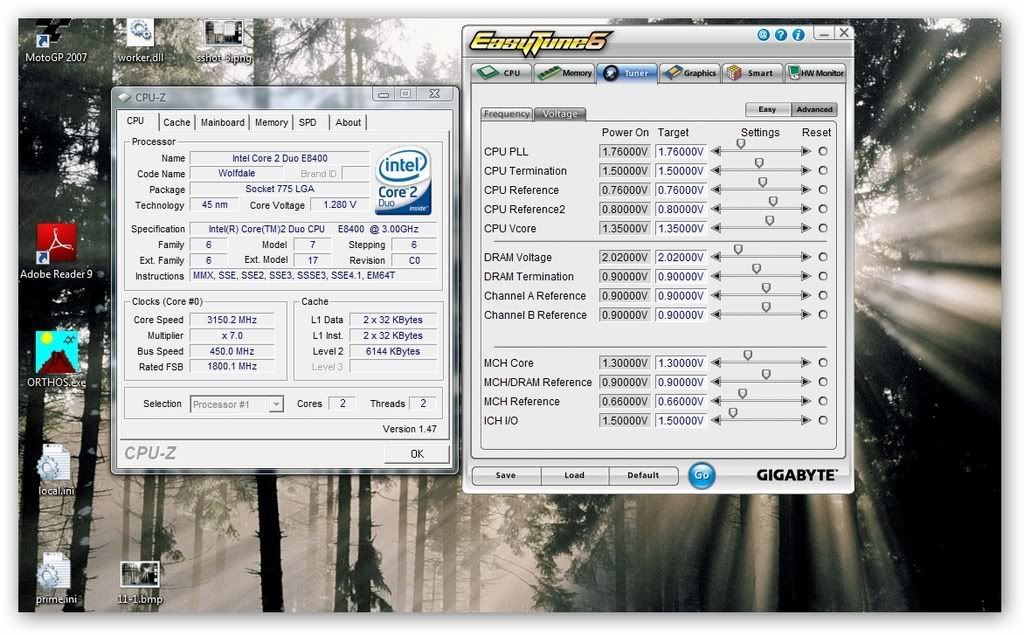Screen dimensions: 1024x635
Task: Decrease CPU Reference with left arrow
Action: click(x=716, y=189)
